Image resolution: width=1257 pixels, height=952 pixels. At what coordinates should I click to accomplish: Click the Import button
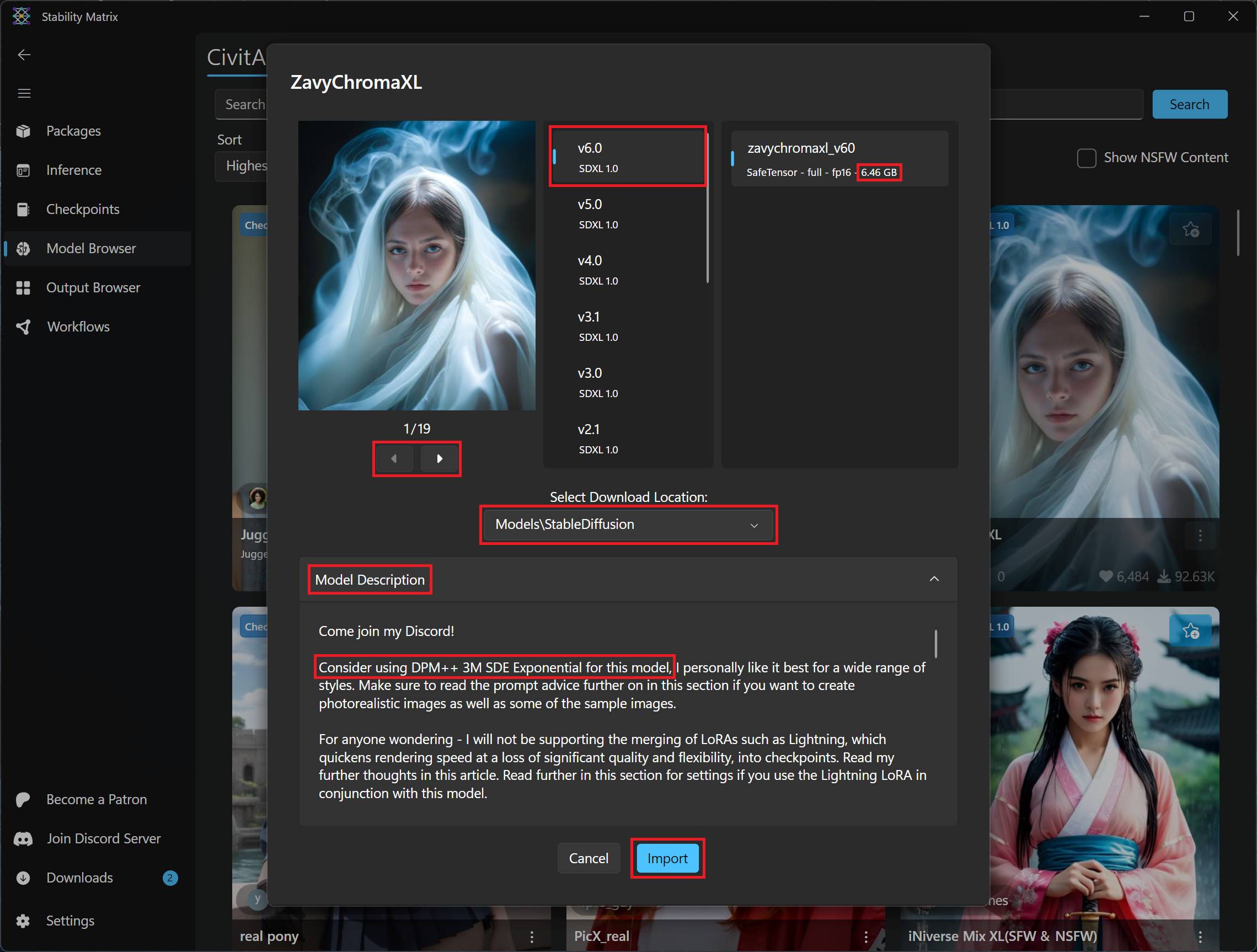tap(667, 858)
